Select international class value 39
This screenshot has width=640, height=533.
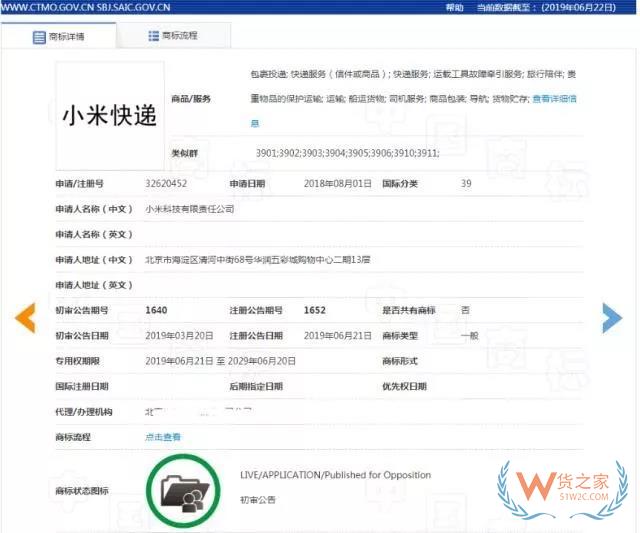(x=466, y=184)
